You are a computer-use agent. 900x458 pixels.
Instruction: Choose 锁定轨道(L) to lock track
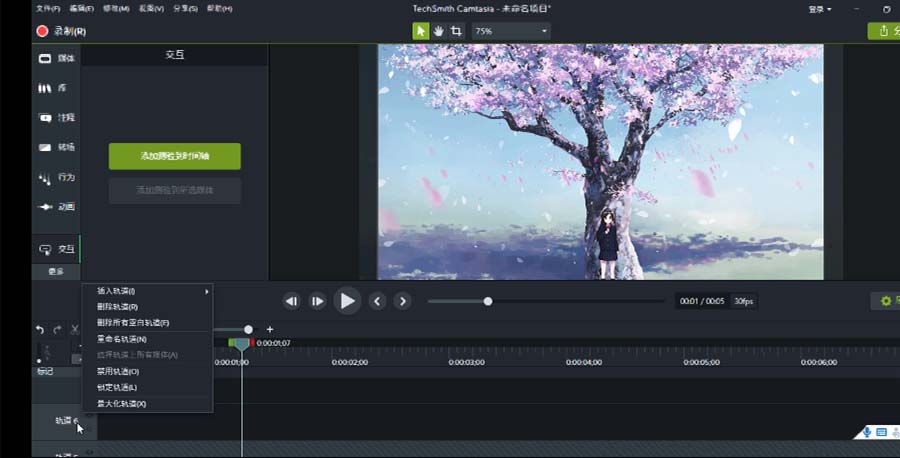point(148,387)
